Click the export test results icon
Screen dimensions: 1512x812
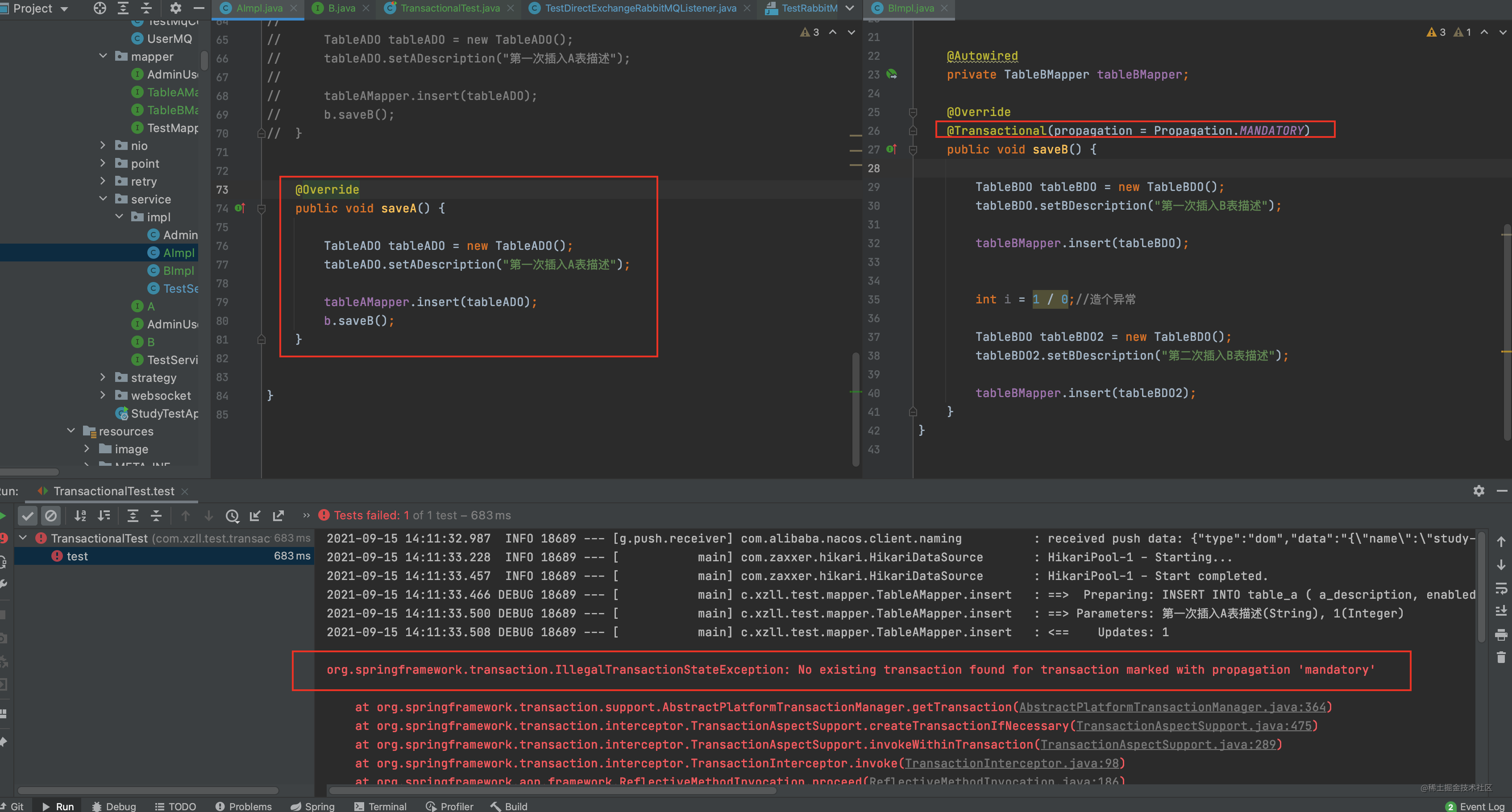[x=279, y=516]
